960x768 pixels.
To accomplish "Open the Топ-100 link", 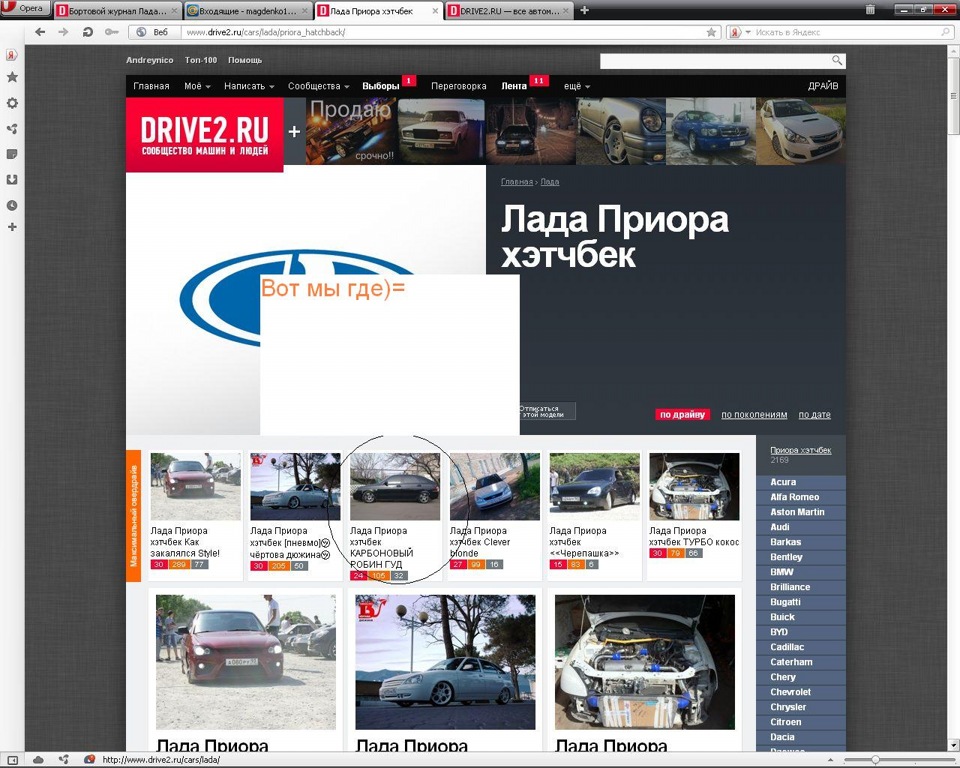I will [201, 60].
